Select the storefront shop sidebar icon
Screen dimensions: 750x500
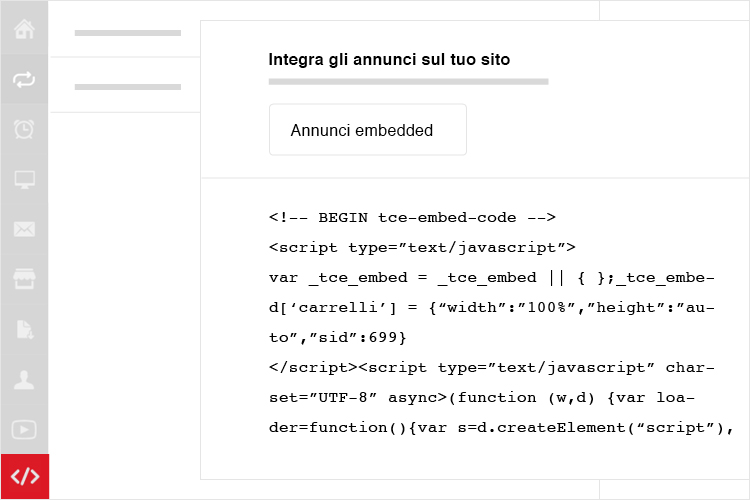click(x=24, y=279)
